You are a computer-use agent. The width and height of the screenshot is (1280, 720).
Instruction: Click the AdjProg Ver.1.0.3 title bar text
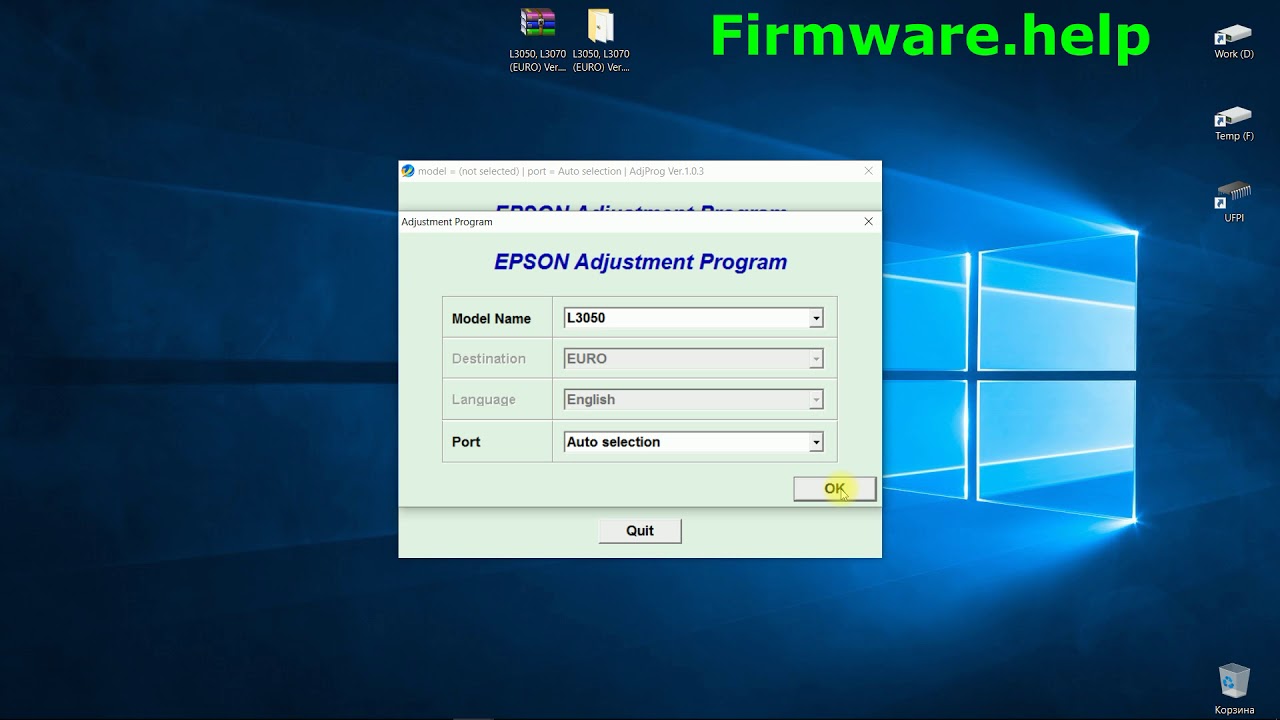coord(561,171)
